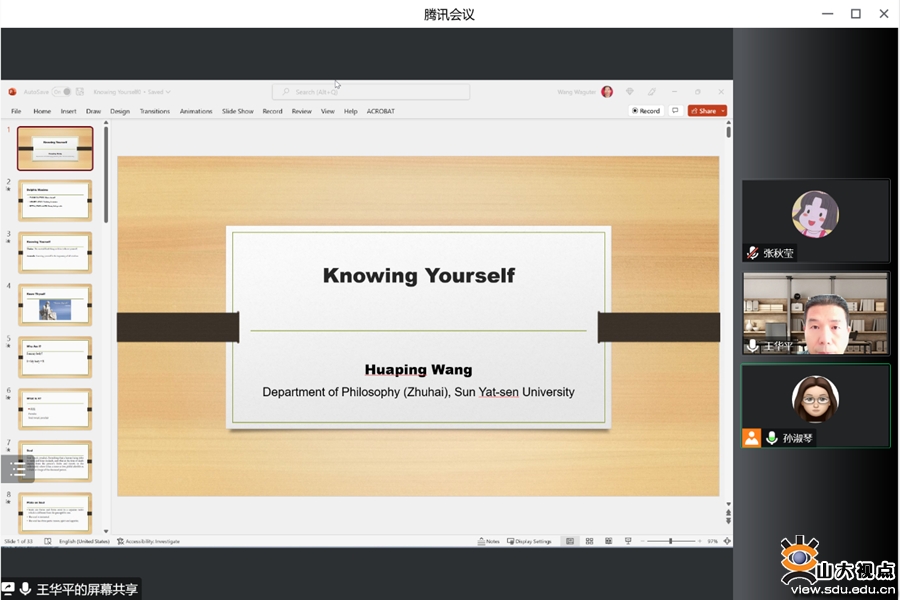The width and height of the screenshot is (900, 600).
Task: Open the Slide Show ribbon tab
Action: tap(237, 111)
